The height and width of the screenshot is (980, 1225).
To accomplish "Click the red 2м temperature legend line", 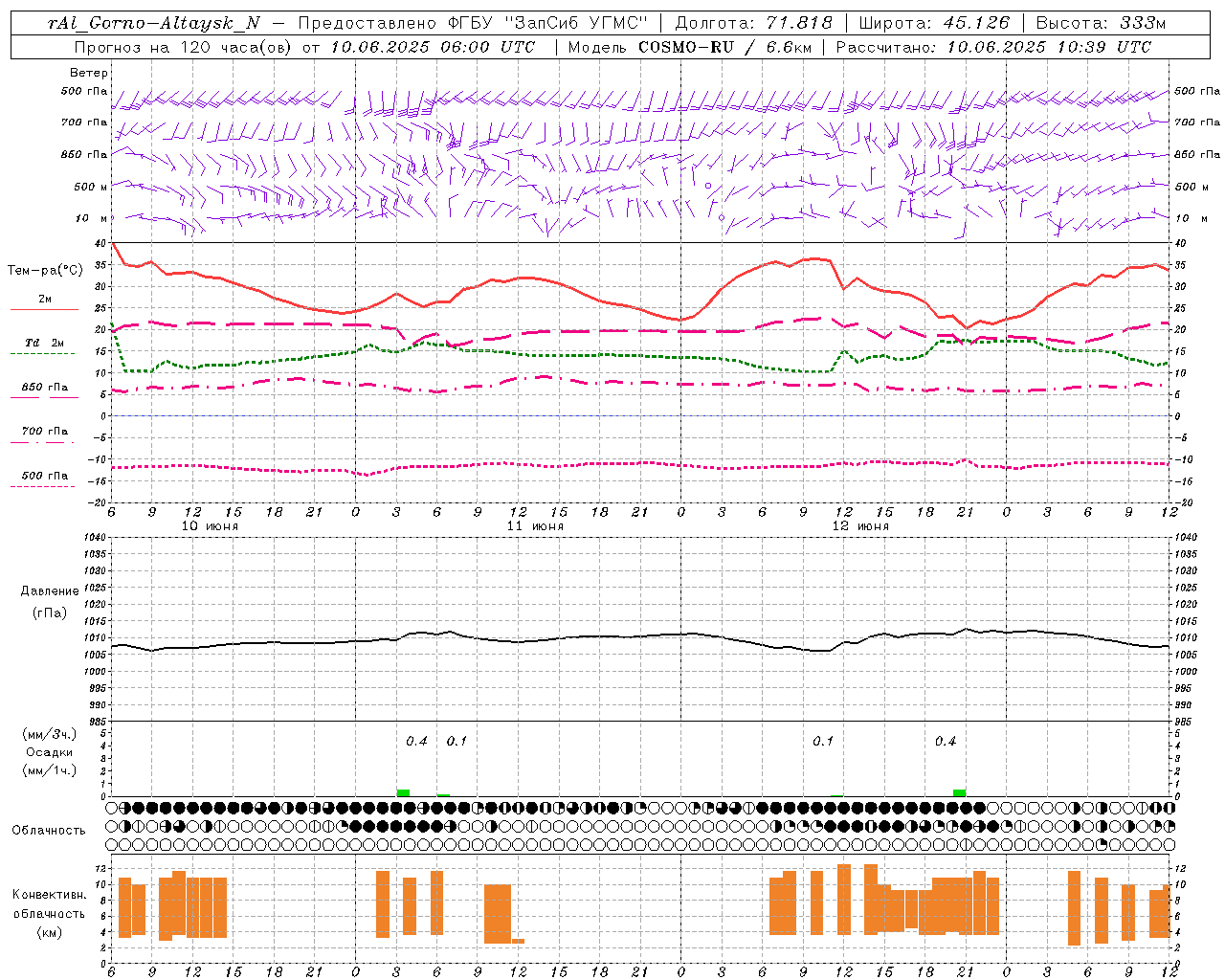I will click(x=44, y=309).
